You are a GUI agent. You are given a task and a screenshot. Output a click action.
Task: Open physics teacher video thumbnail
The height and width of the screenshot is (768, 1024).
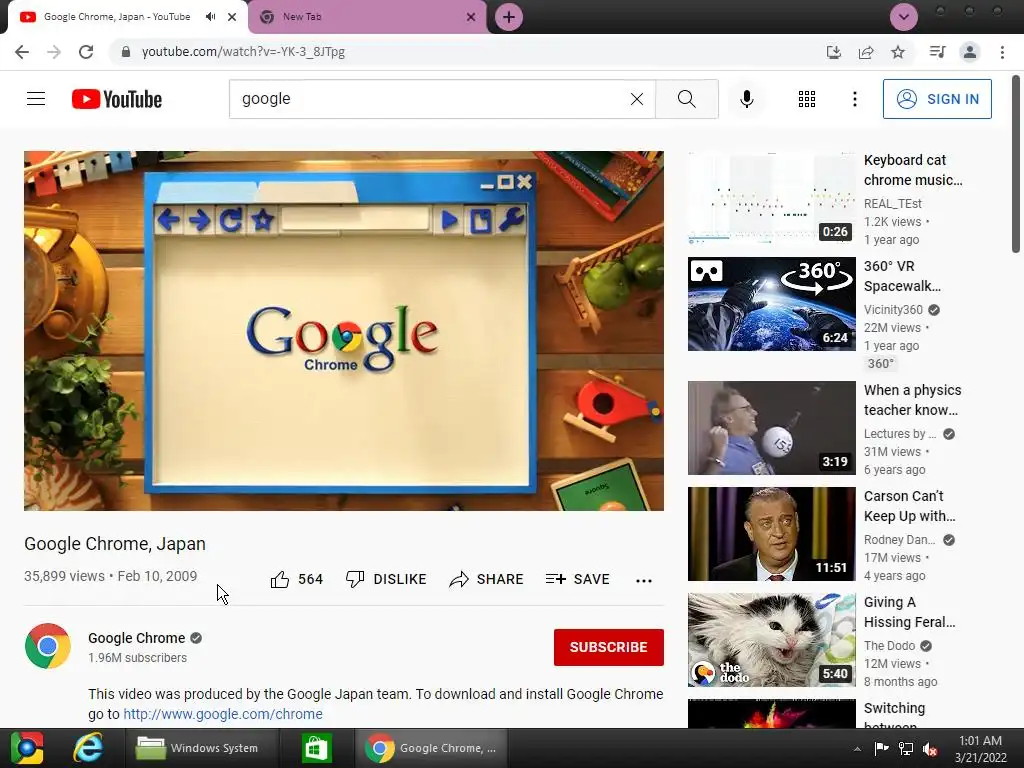[771, 428]
